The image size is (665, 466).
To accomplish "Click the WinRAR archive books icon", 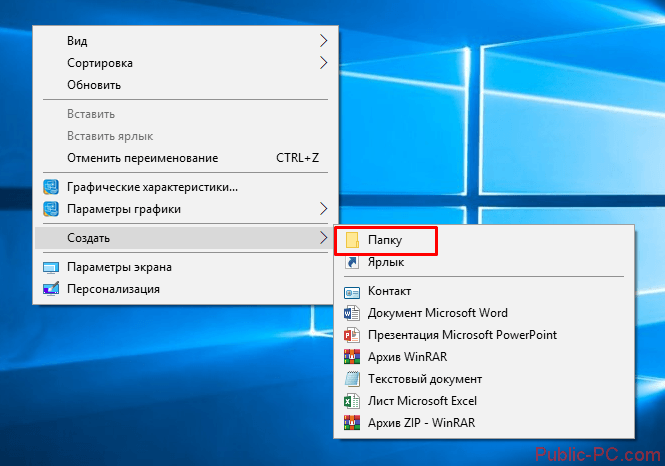I will click(x=352, y=357).
